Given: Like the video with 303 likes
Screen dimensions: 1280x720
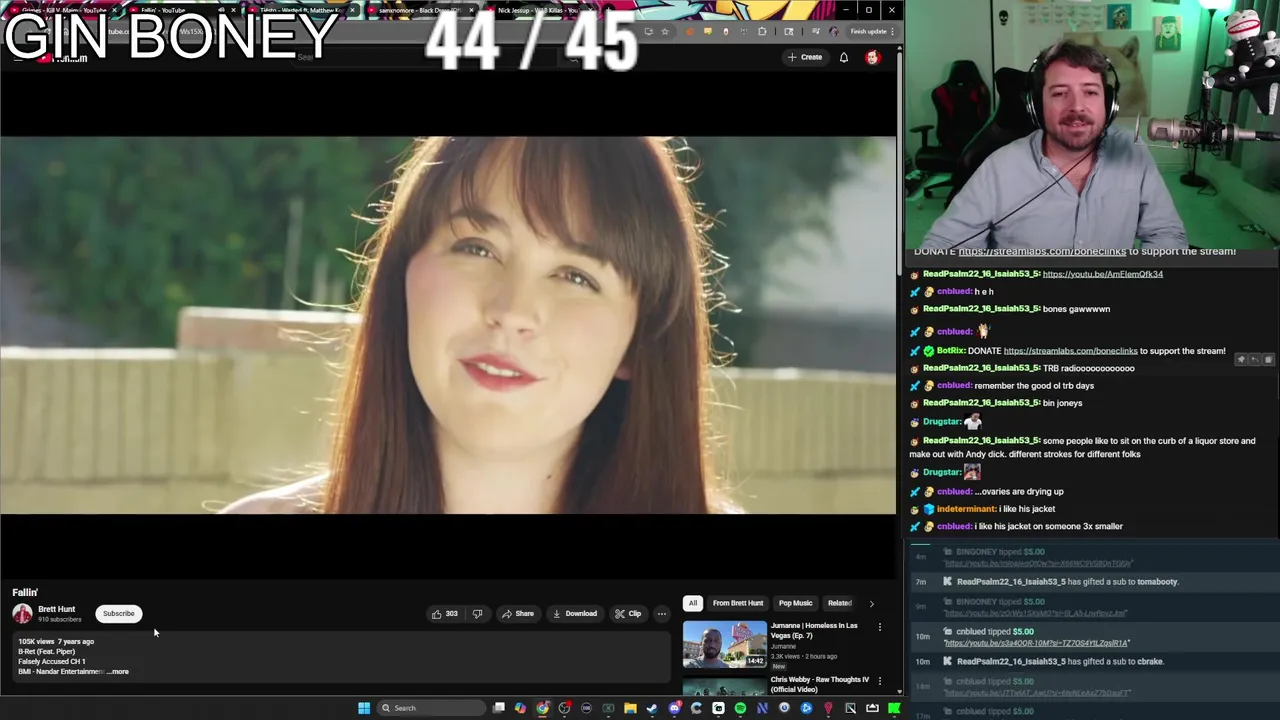Looking at the screenshot, I should point(444,614).
